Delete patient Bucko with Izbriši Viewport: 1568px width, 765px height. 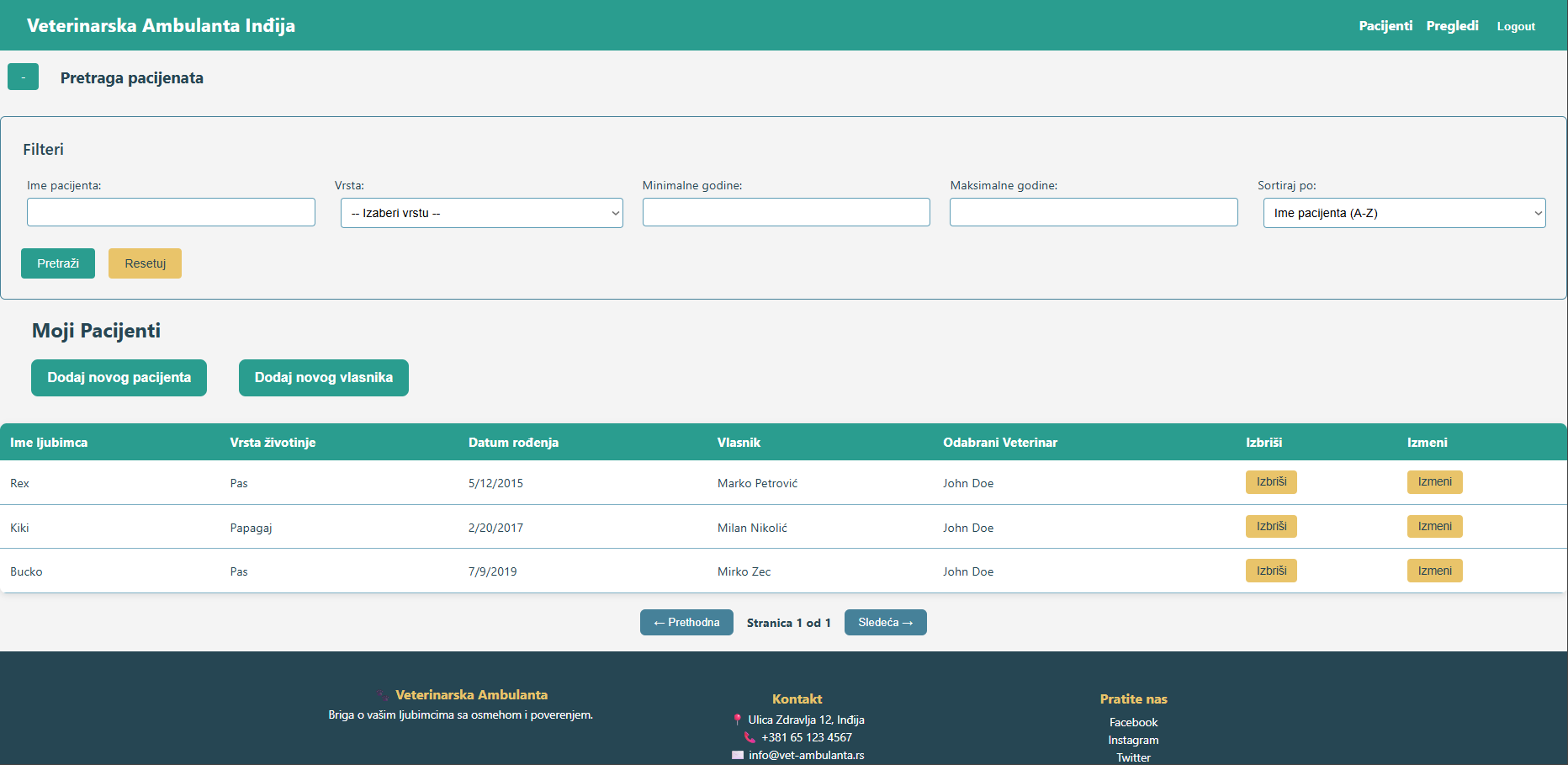[1271, 571]
